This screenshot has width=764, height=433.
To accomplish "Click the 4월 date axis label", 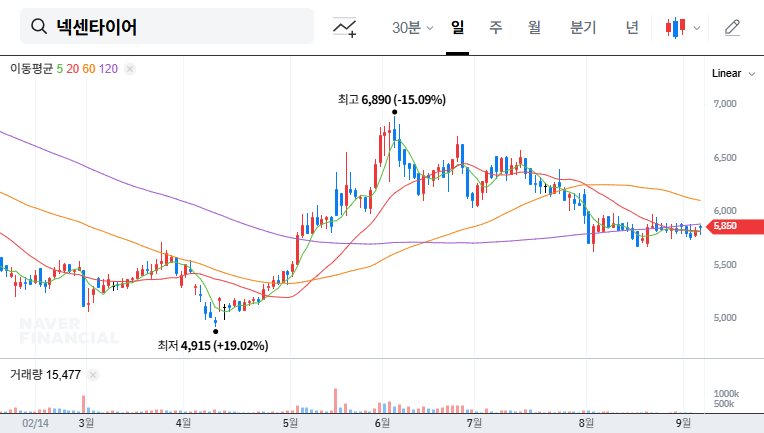I will click(183, 423).
